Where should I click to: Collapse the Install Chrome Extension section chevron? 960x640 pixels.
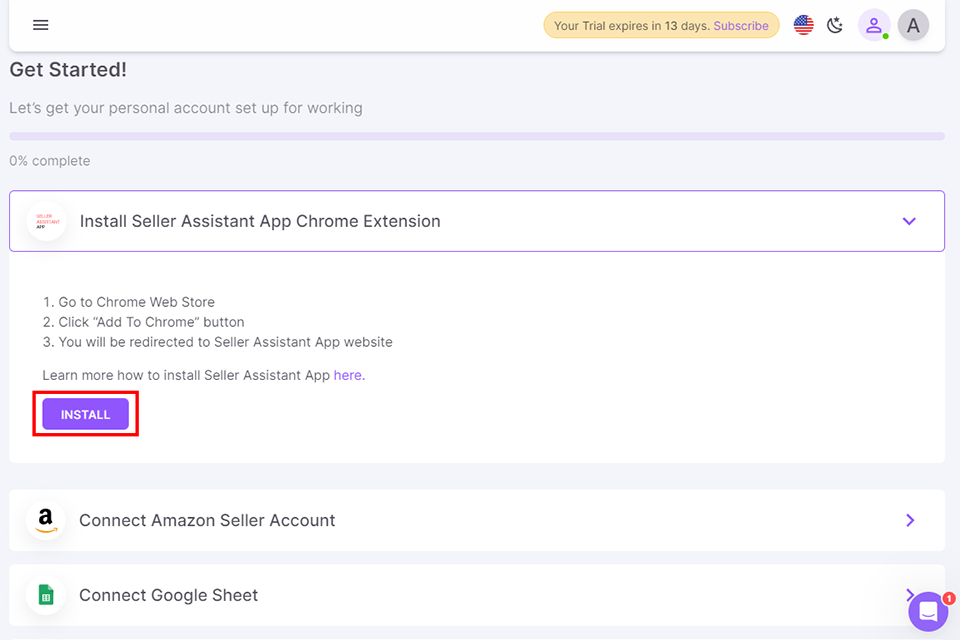click(x=909, y=221)
